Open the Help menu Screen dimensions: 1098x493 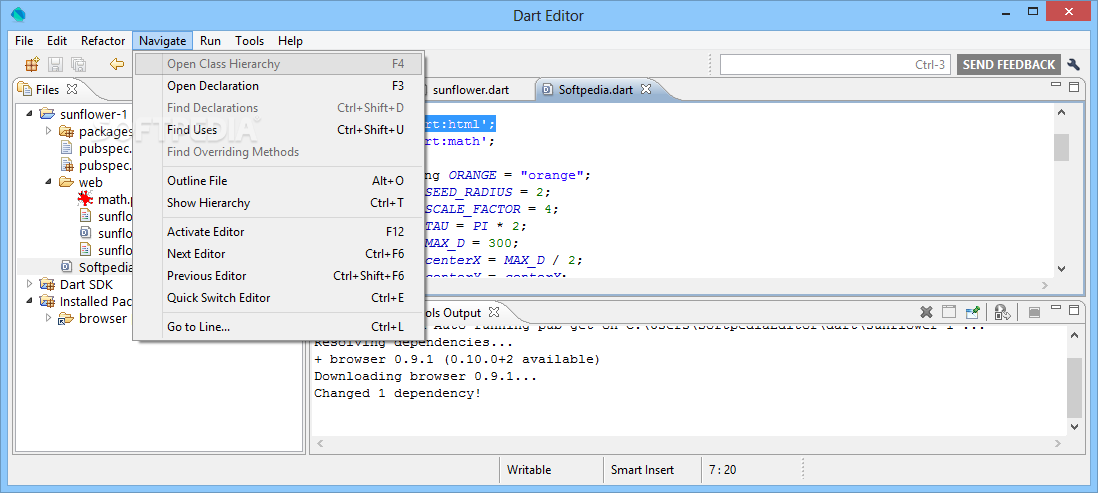[x=290, y=41]
